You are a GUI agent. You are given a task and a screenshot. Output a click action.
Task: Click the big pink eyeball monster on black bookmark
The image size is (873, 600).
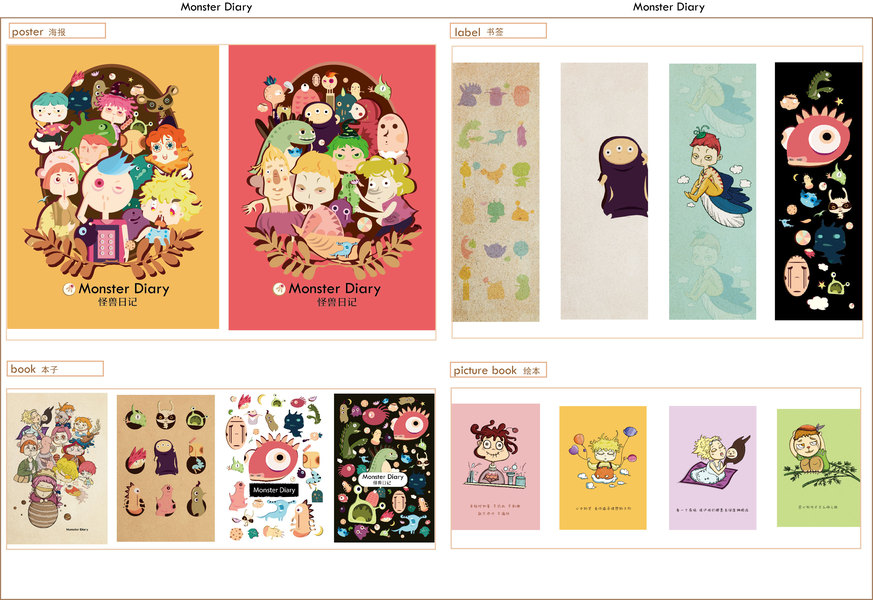pos(817,136)
